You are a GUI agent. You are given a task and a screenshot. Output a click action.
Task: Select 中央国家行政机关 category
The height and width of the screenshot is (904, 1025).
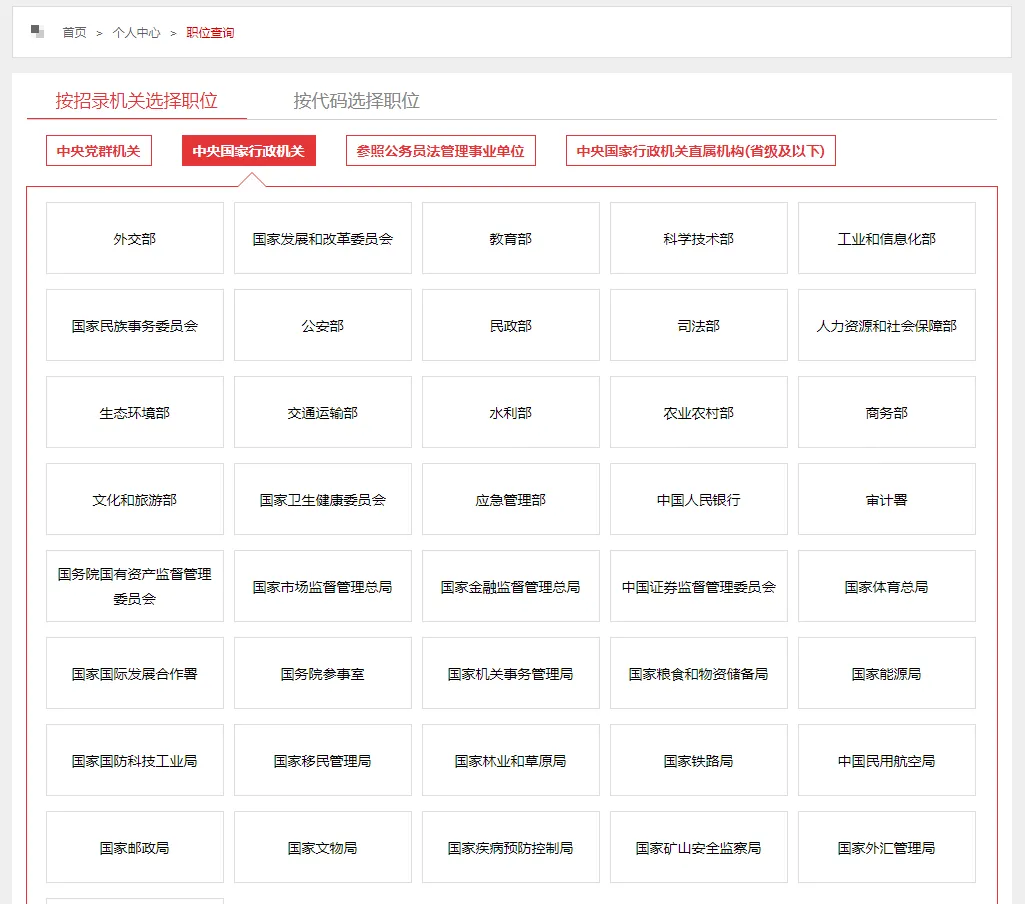pos(248,151)
